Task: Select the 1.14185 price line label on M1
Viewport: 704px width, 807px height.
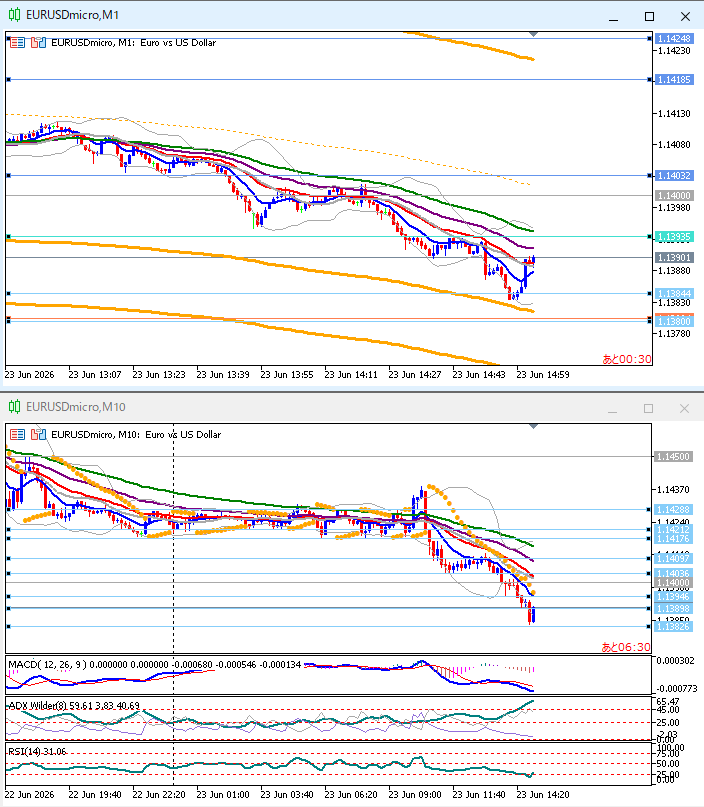Action: coord(674,80)
